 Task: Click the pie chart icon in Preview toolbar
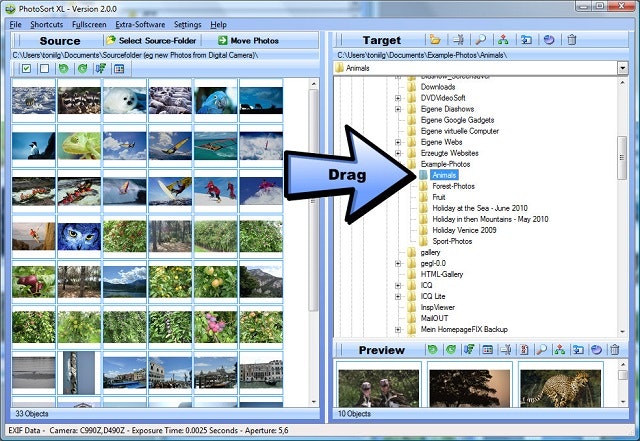tap(596, 350)
